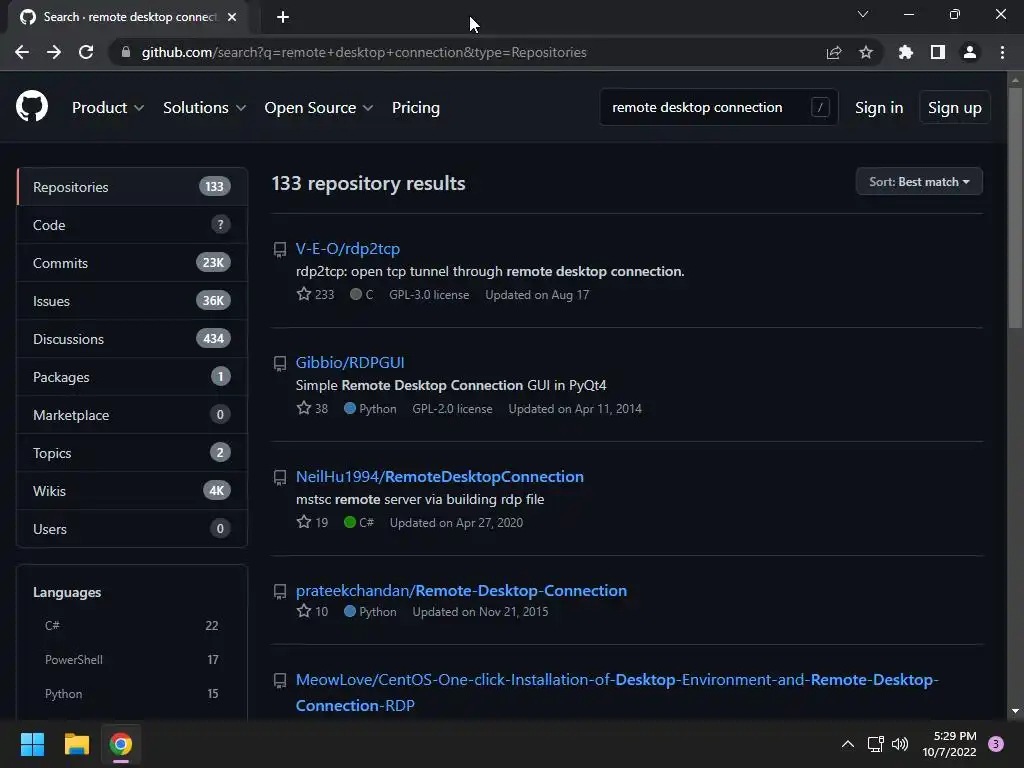Click the tab search chevron in title bar
1024x768 pixels.
coord(863,14)
